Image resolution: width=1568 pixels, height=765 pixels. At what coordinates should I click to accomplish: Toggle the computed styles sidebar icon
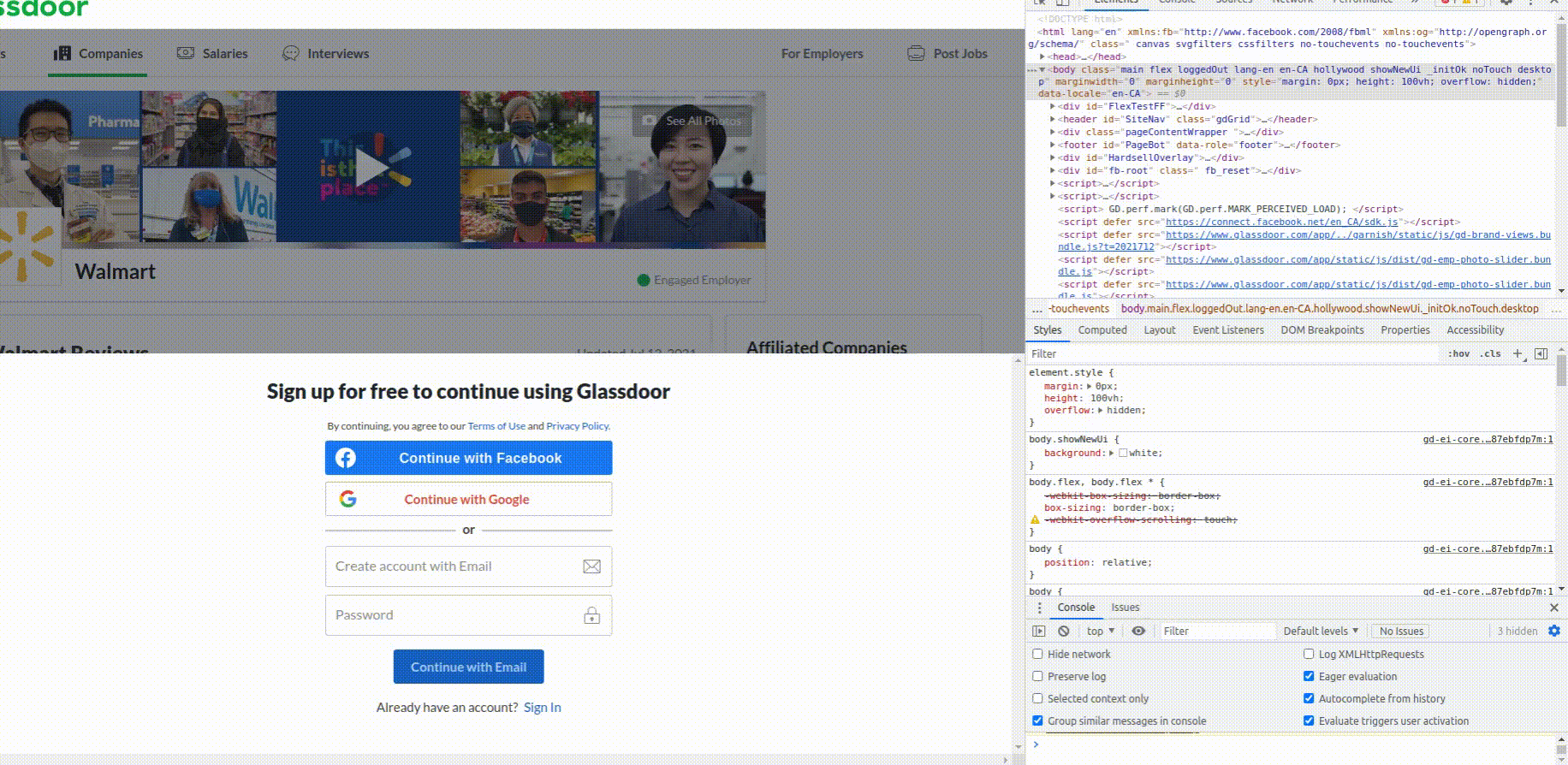[1541, 353]
